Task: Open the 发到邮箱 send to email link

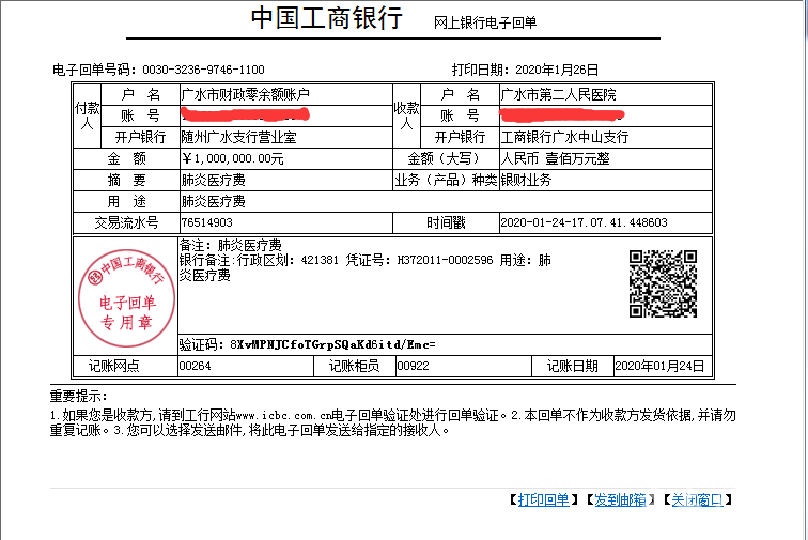Action: click(620, 500)
